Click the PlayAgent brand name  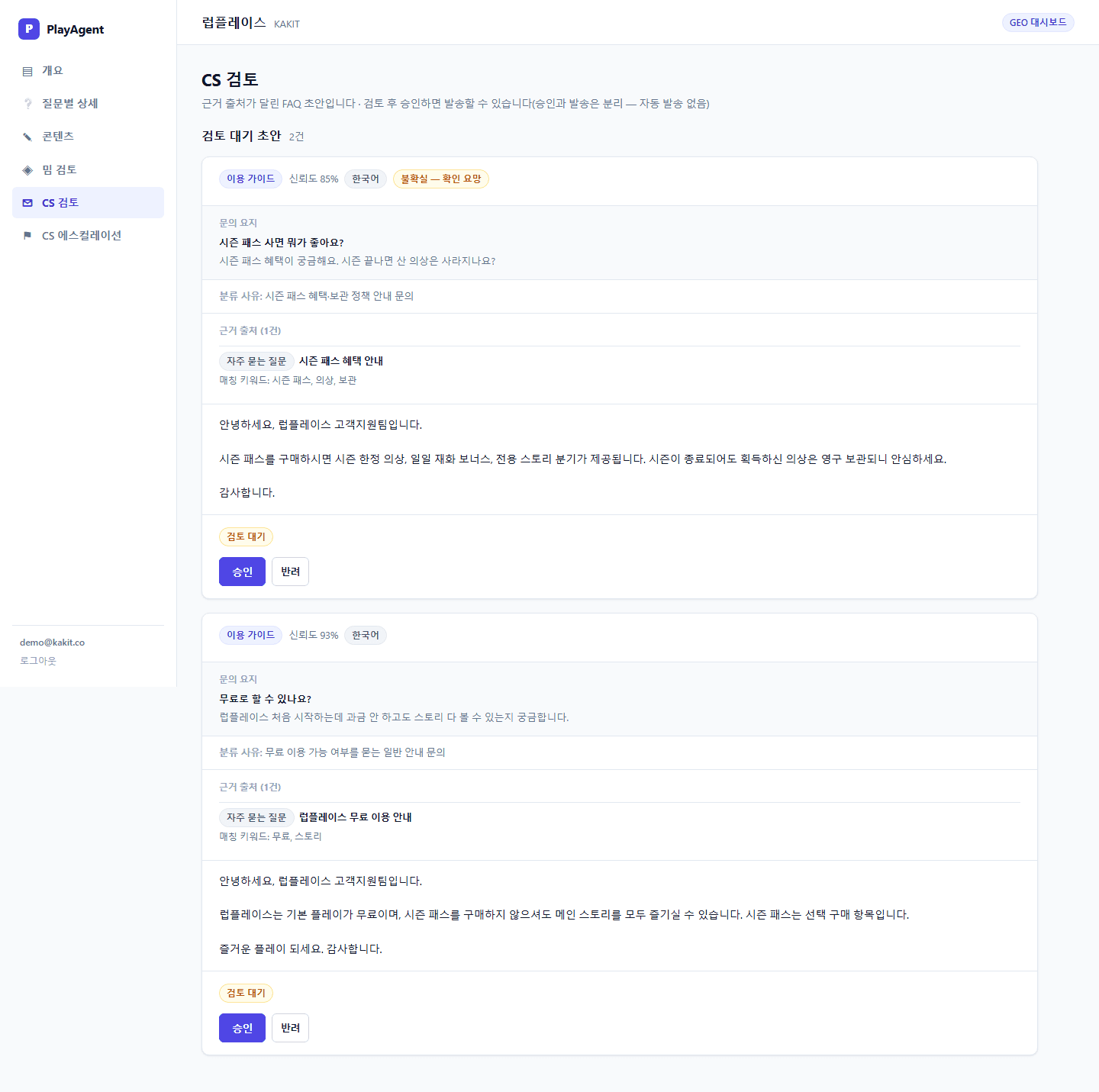(x=75, y=30)
